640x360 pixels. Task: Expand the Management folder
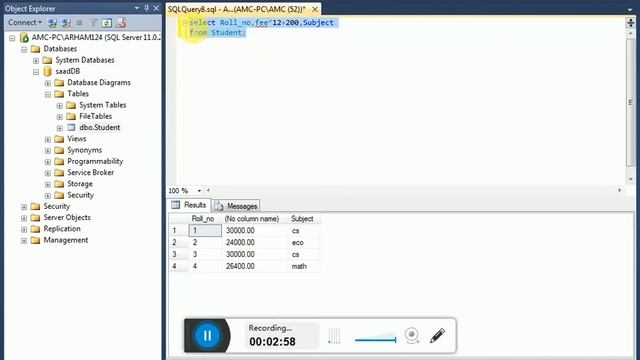[24, 241]
